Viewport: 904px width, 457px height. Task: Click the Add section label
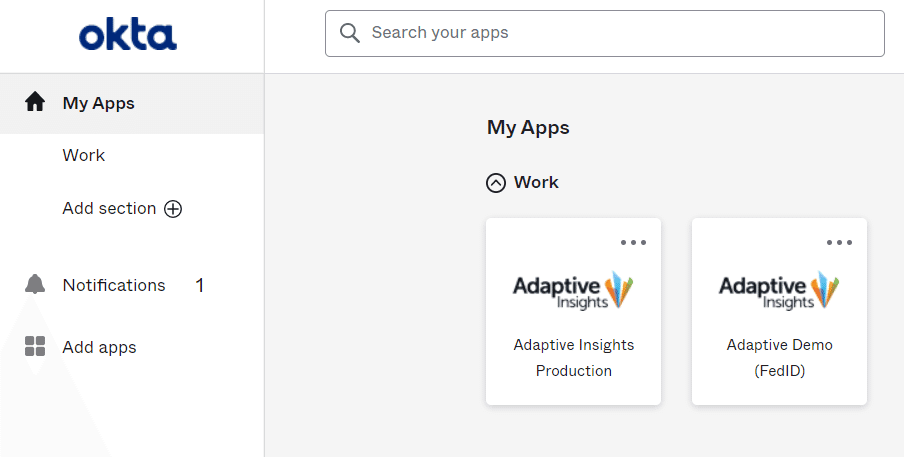point(109,208)
